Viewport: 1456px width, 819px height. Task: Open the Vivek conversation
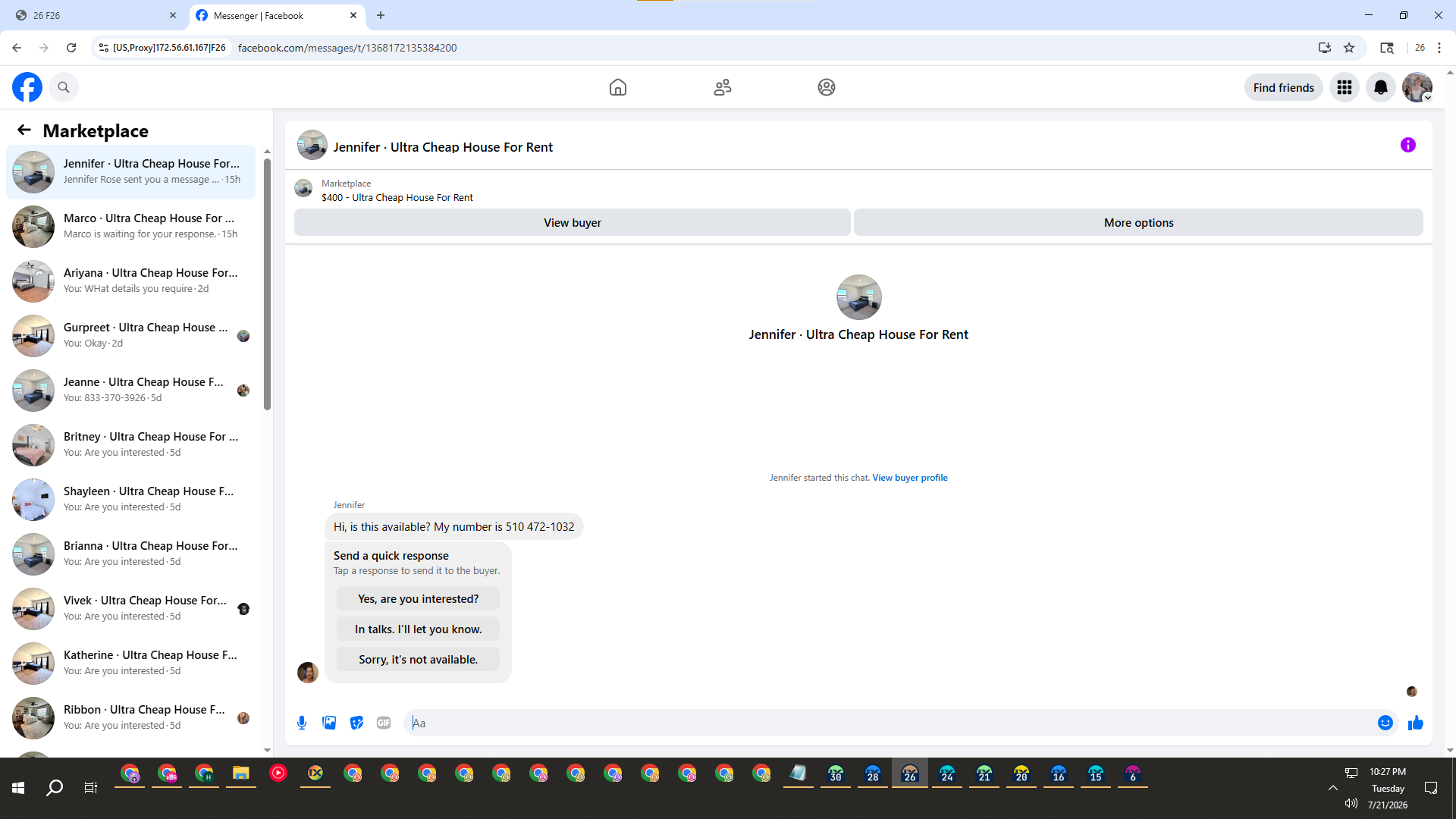[x=130, y=609]
